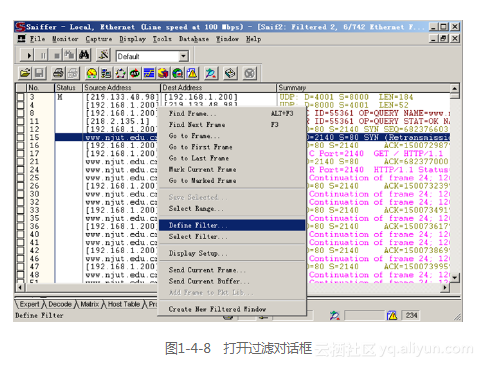The height and width of the screenshot is (368, 484).
Task: Click the Summary column header
Action: (x=363, y=88)
